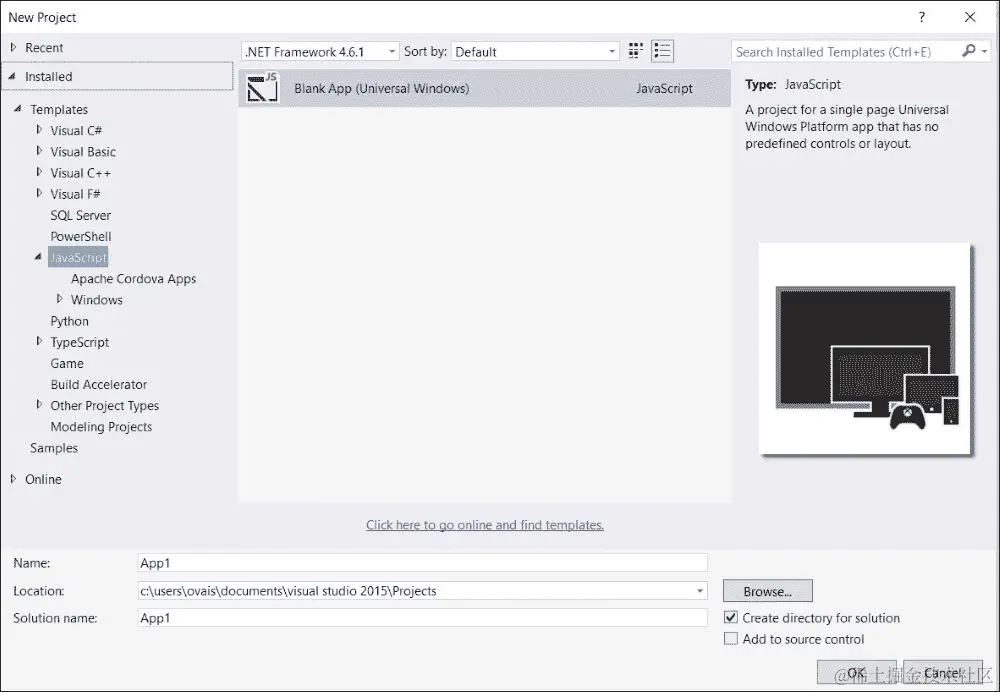Select the Blank App (Universal Windows) template icon

[262, 88]
